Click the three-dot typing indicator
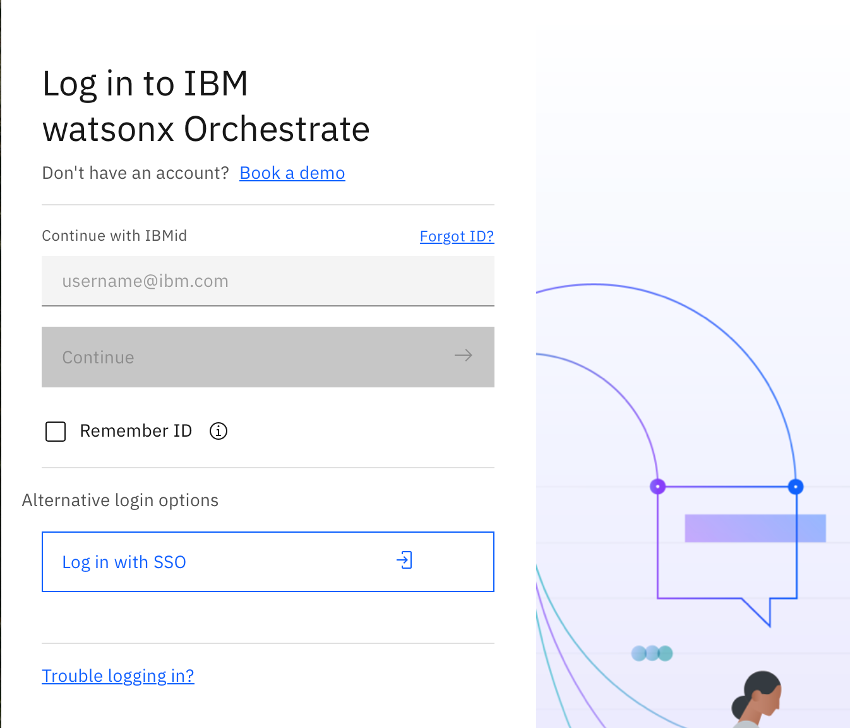Screen dimensions: 850x728 [x=652, y=653]
